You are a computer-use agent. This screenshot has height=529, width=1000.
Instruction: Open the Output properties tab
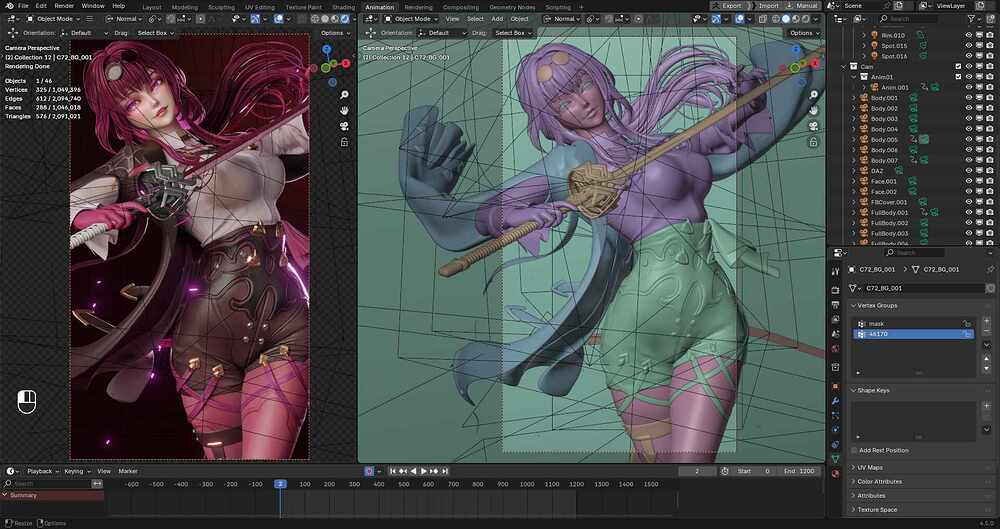tap(836, 304)
